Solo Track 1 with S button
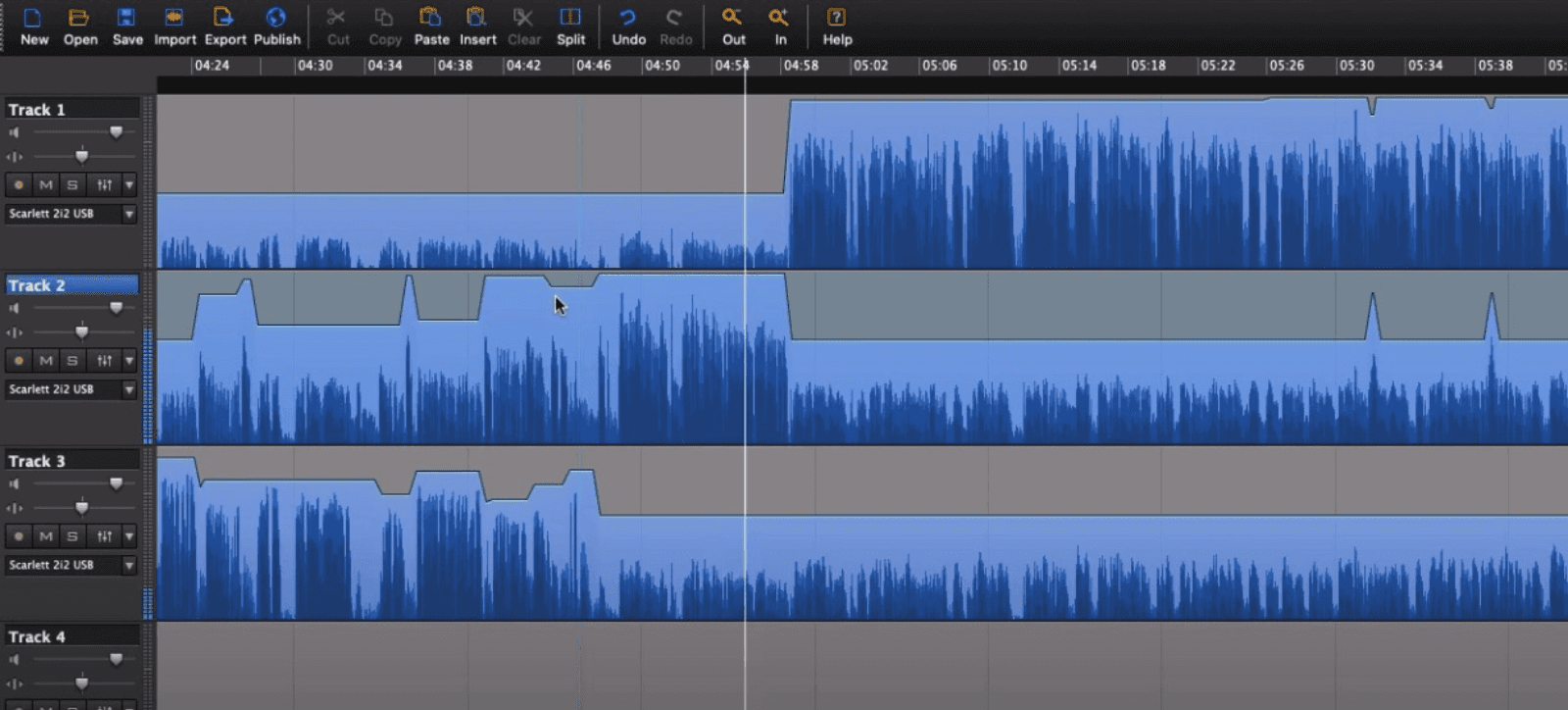The image size is (1568, 710). (73, 184)
